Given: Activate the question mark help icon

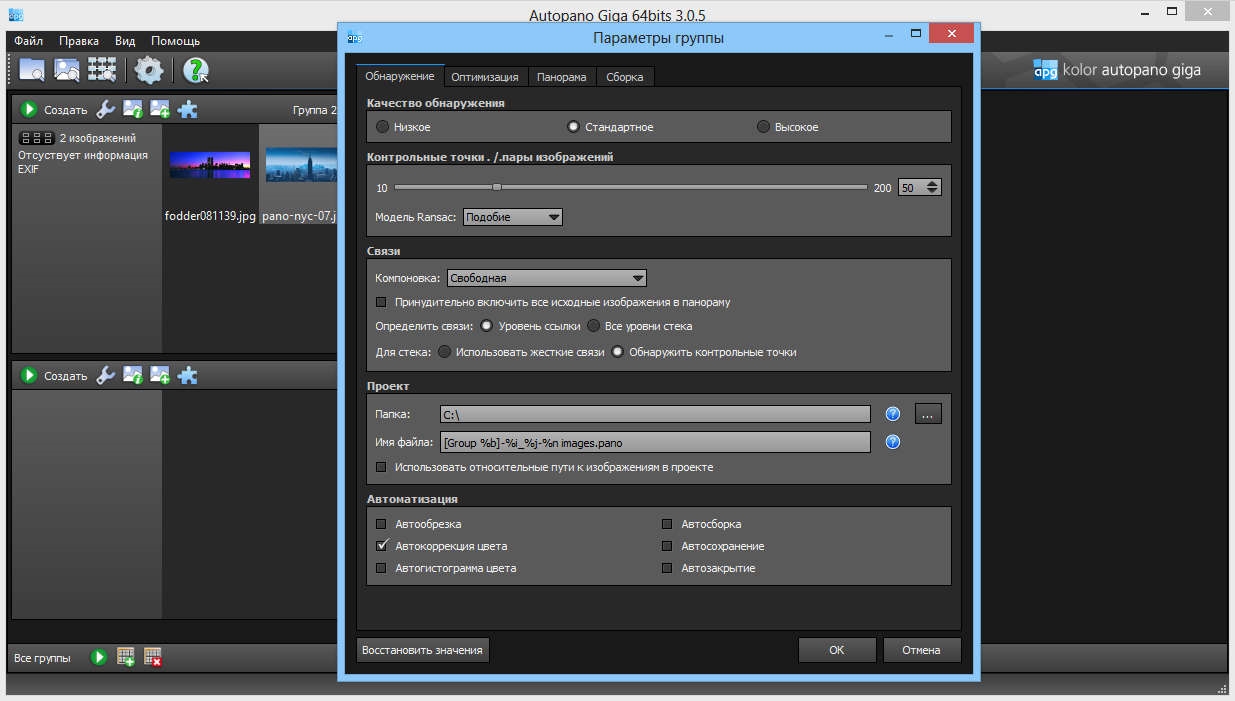Looking at the screenshot, I should pyautogui.click(x=195, y=69).
